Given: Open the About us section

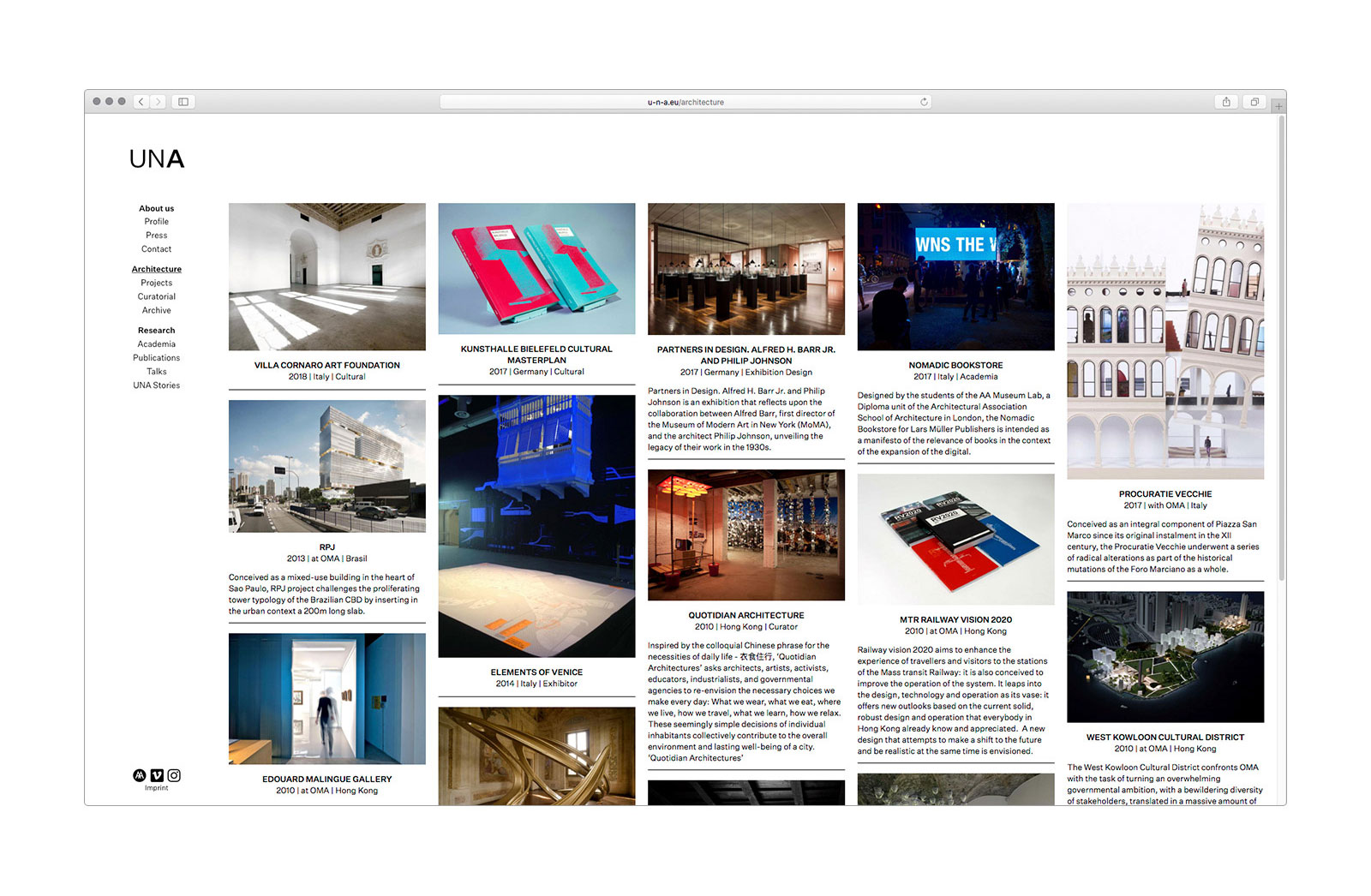Looking at the screenshot, I should tap(157, 208).
